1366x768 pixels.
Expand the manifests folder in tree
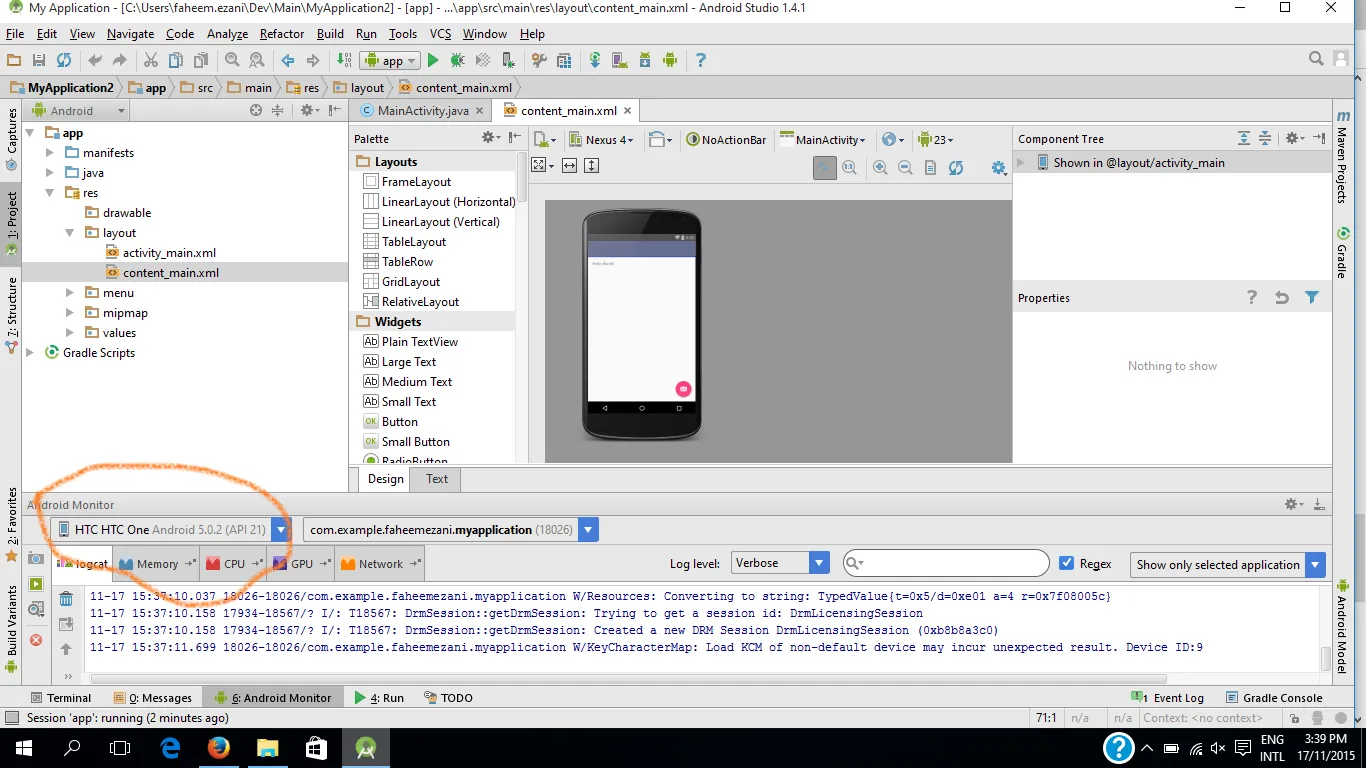tap(51, 153)
